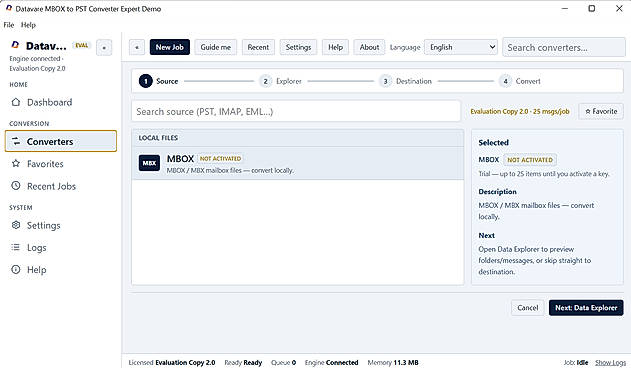This screenshot has height=368, width=631.
Task: Click the Ready status entry in the status bar
Action: tap(243, 362)
